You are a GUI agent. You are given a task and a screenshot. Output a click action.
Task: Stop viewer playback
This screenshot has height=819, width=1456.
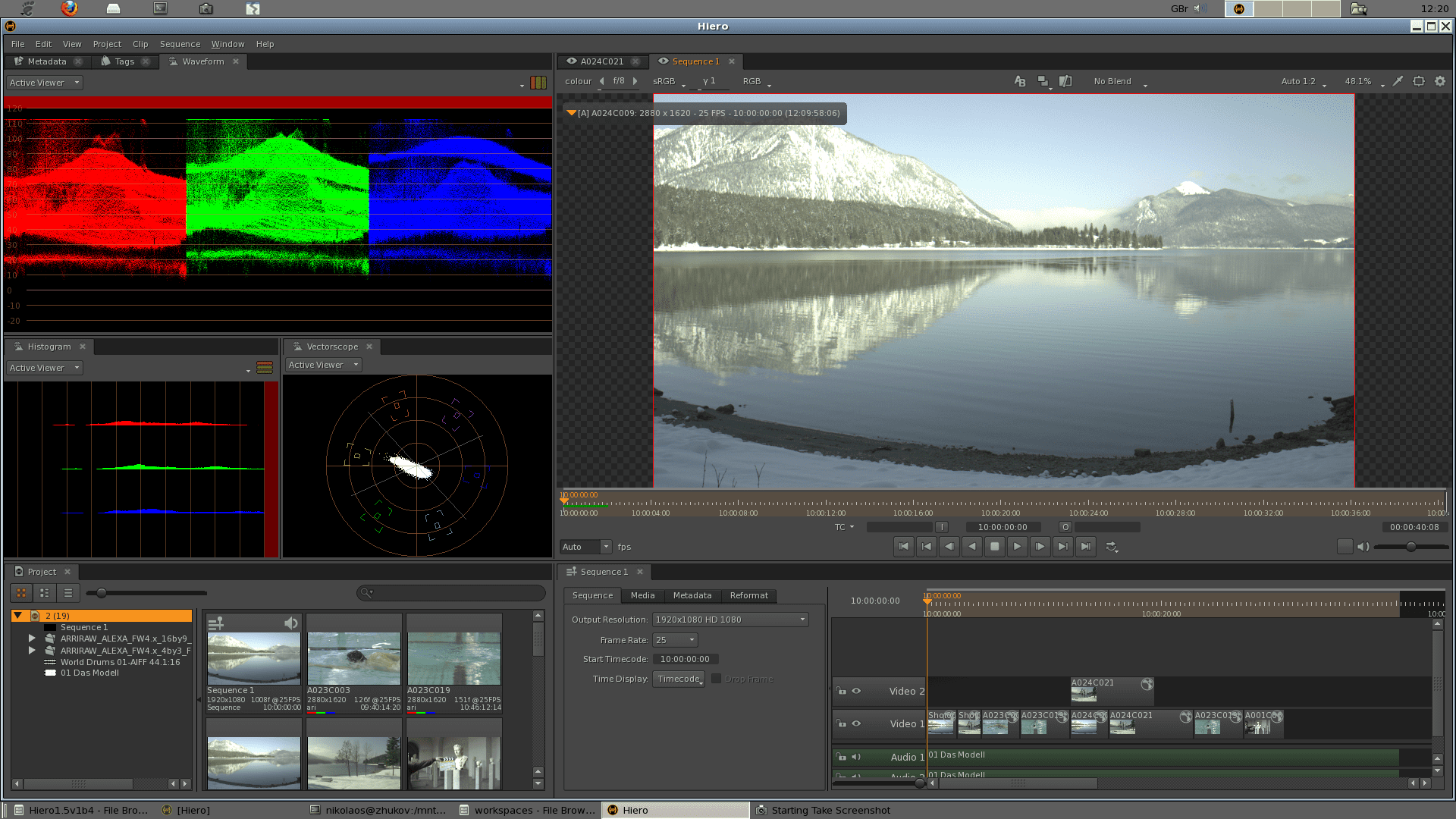pos(994,546)
